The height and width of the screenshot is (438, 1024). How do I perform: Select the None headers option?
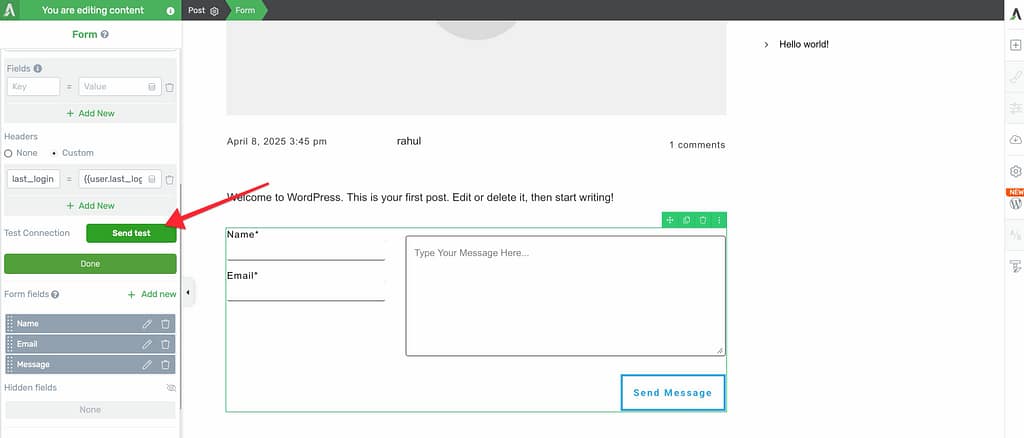[9, 153]
